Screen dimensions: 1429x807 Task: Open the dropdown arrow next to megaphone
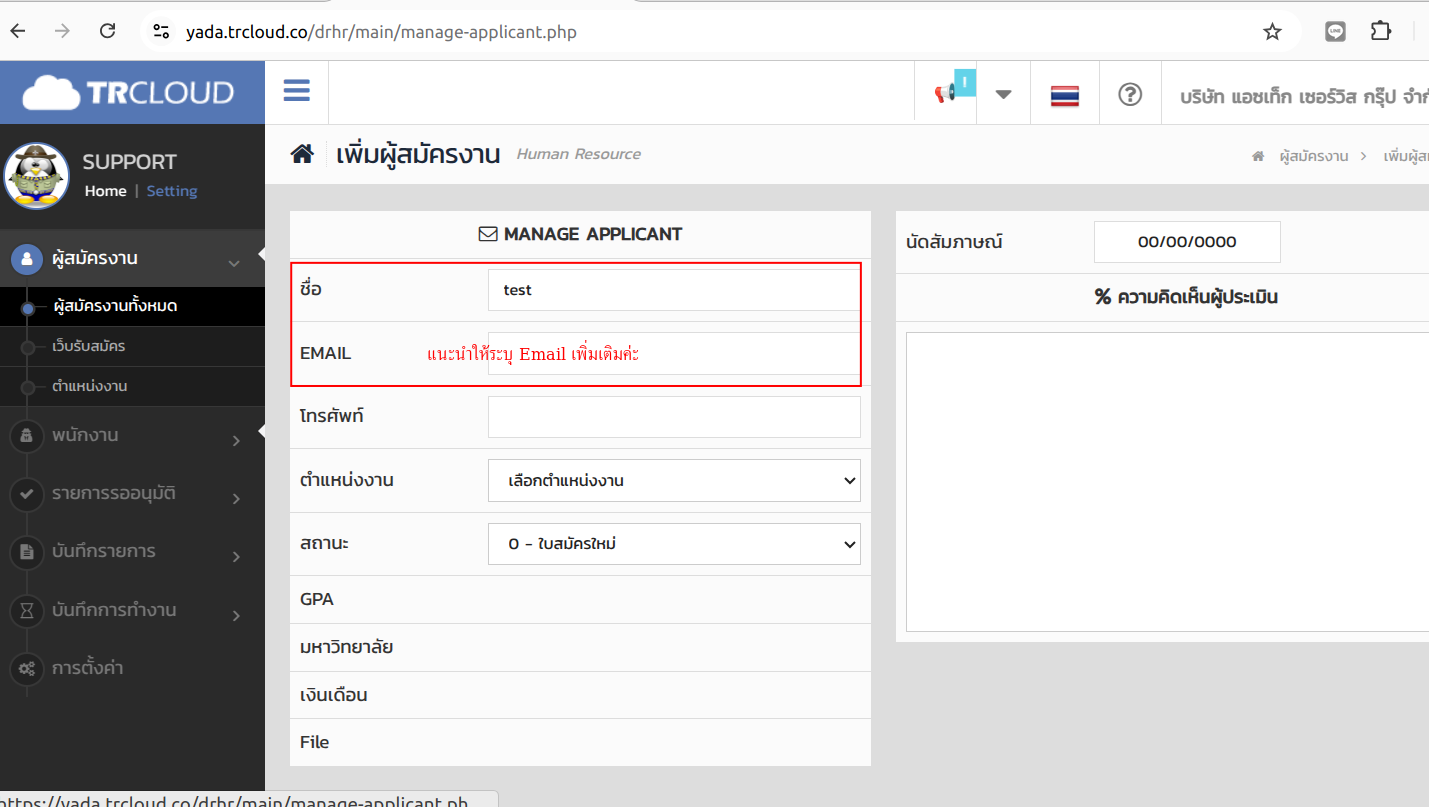[1003, 94]
